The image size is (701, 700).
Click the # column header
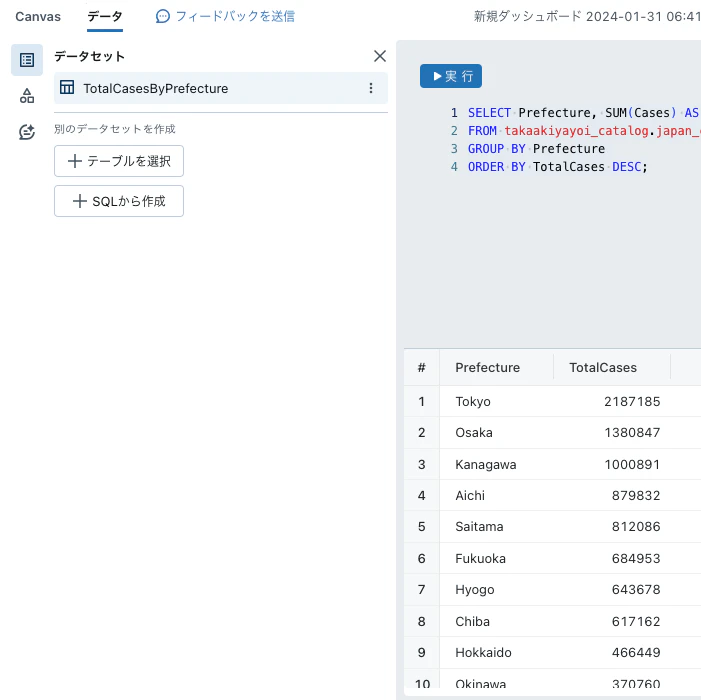tap(422, 367)
